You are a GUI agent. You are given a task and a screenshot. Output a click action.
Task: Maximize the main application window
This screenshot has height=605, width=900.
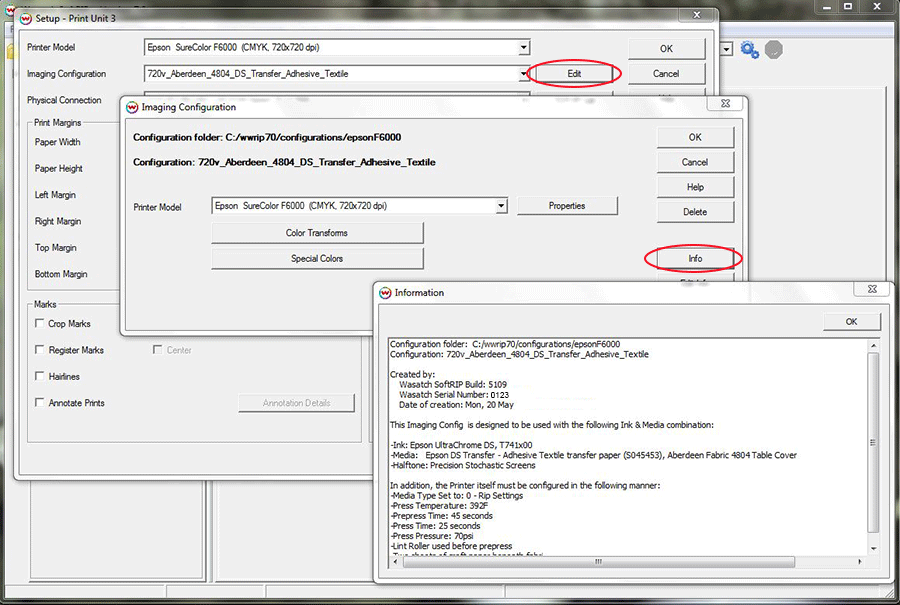tap(848, 6)
